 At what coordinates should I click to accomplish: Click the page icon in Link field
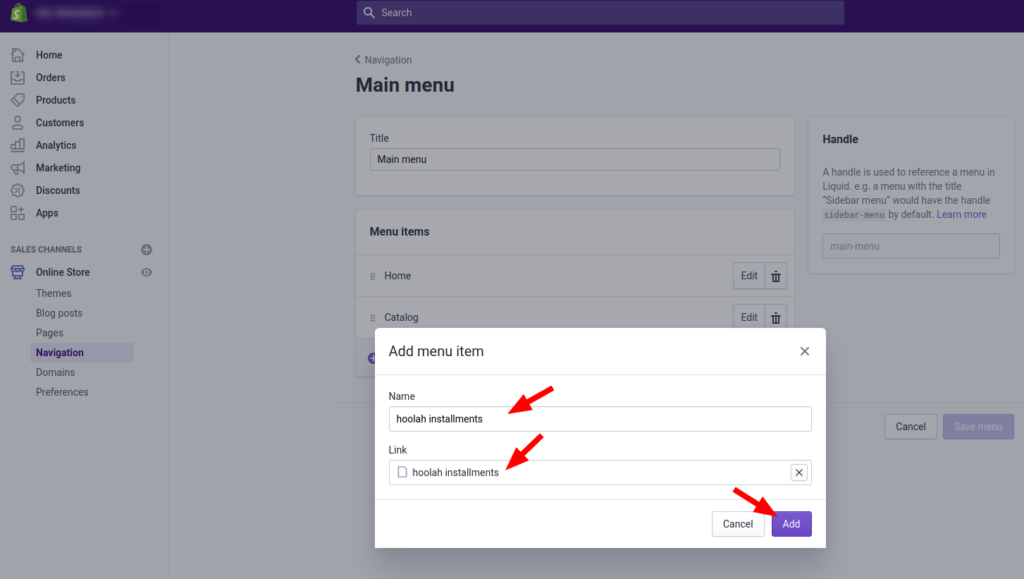[402, 472]
